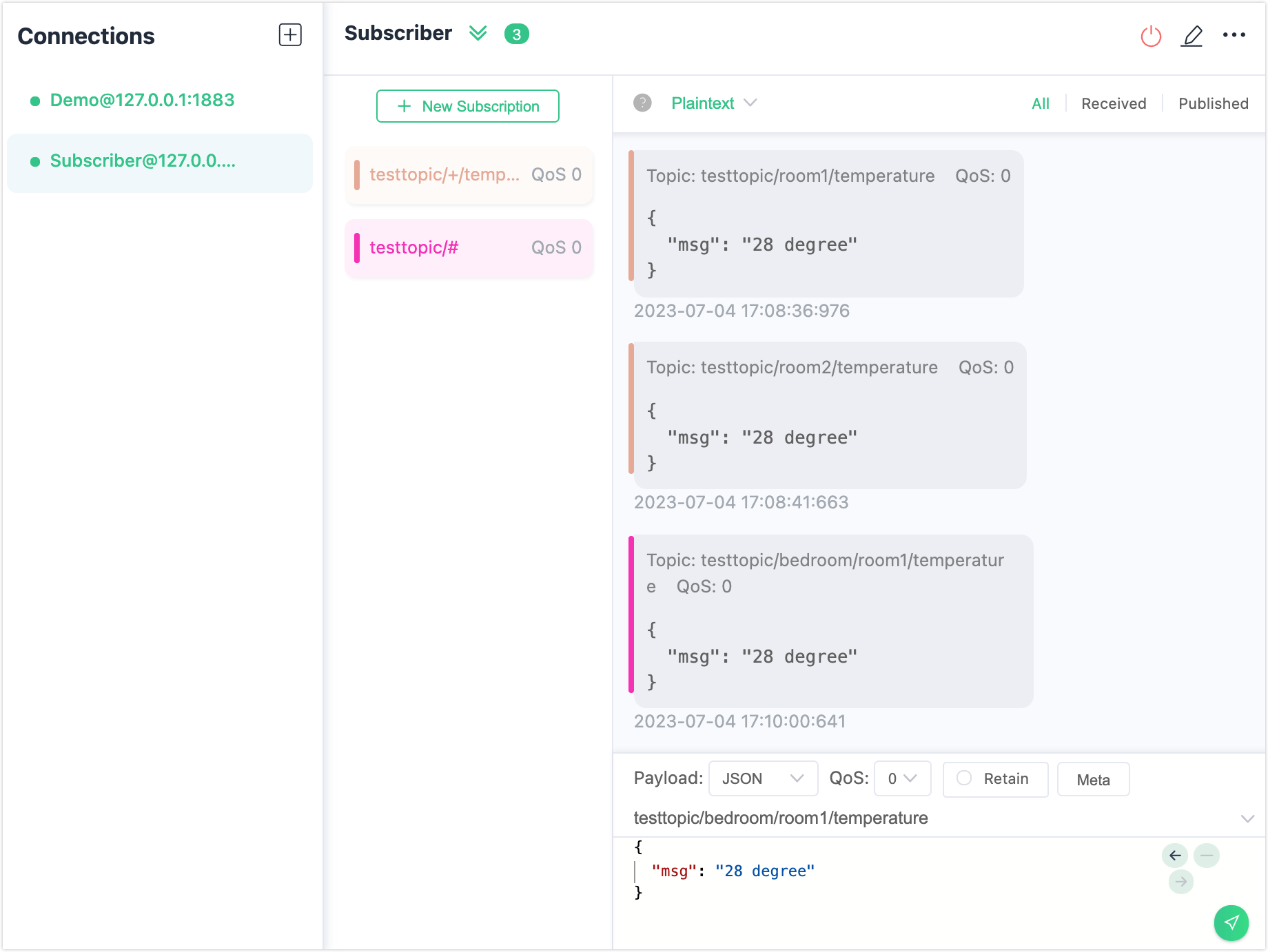Click the green send message button

(x=1231, y=922)
